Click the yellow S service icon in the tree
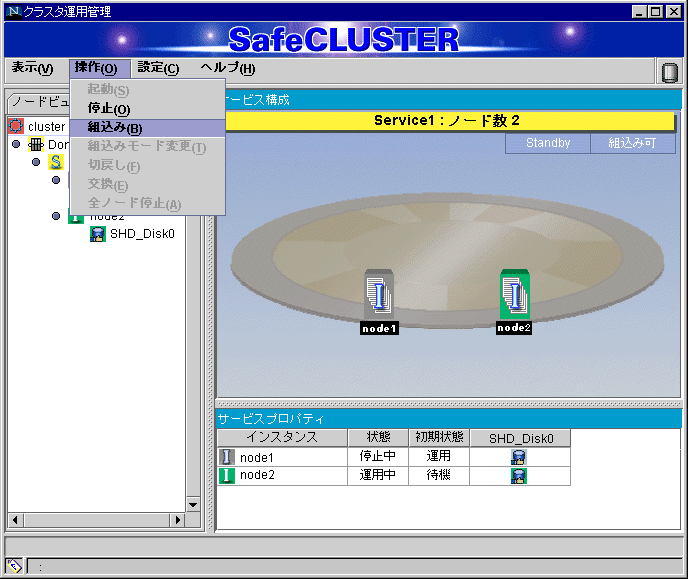This screenshot has width=688, height=579. [56, 162]
